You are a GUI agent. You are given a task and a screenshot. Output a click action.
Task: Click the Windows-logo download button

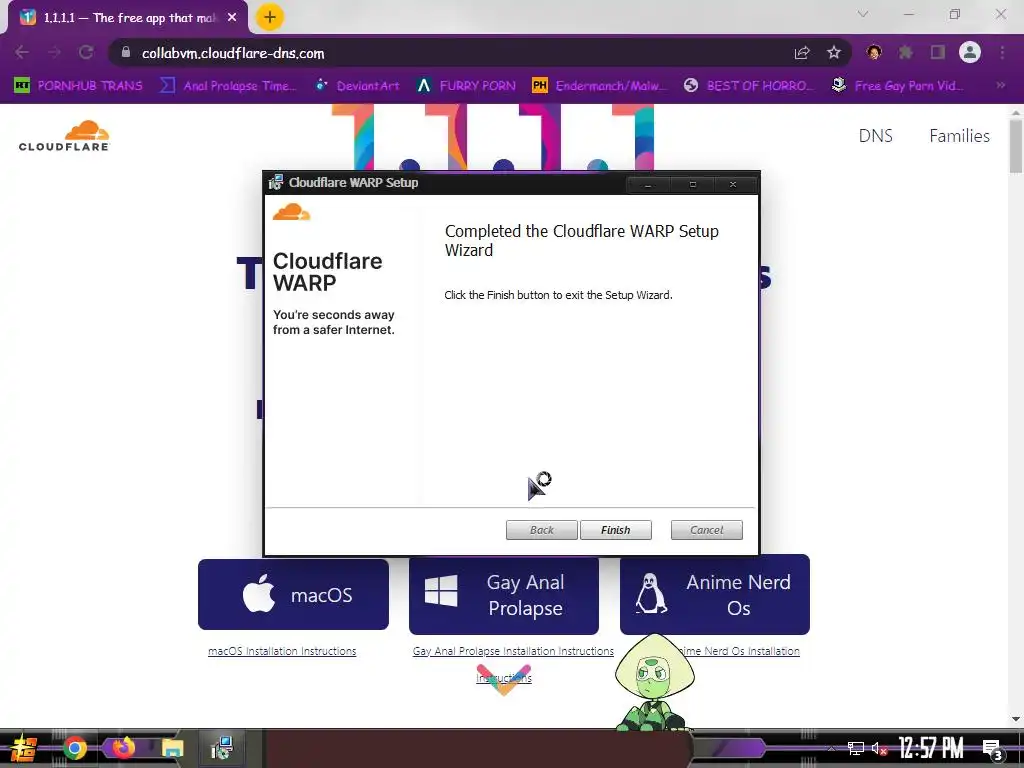(504, 595)
